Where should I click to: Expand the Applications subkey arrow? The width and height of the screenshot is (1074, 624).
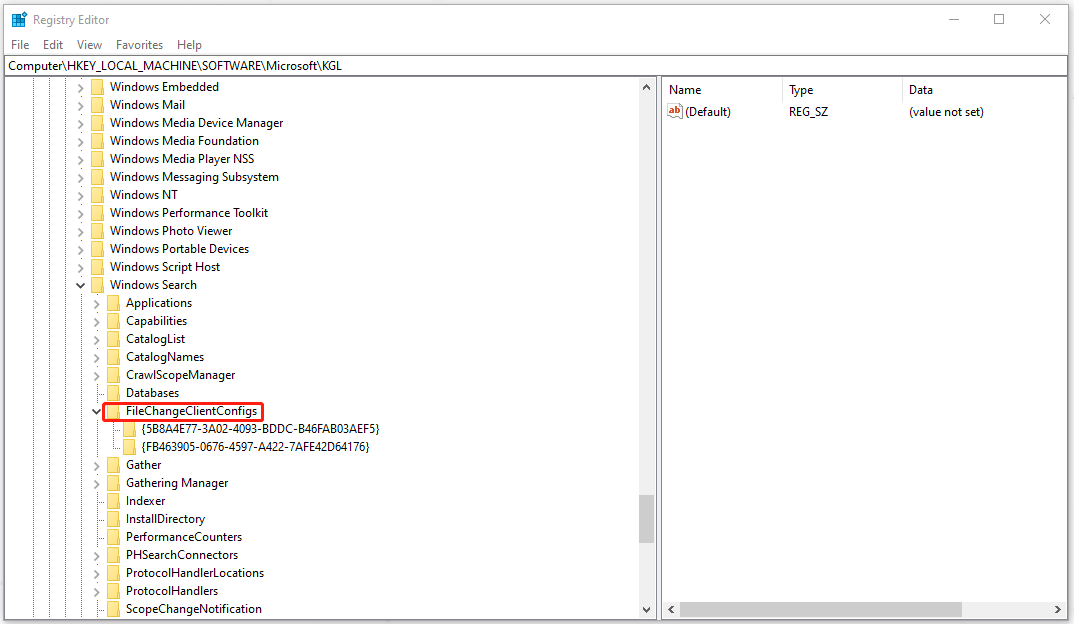(96, 302)
